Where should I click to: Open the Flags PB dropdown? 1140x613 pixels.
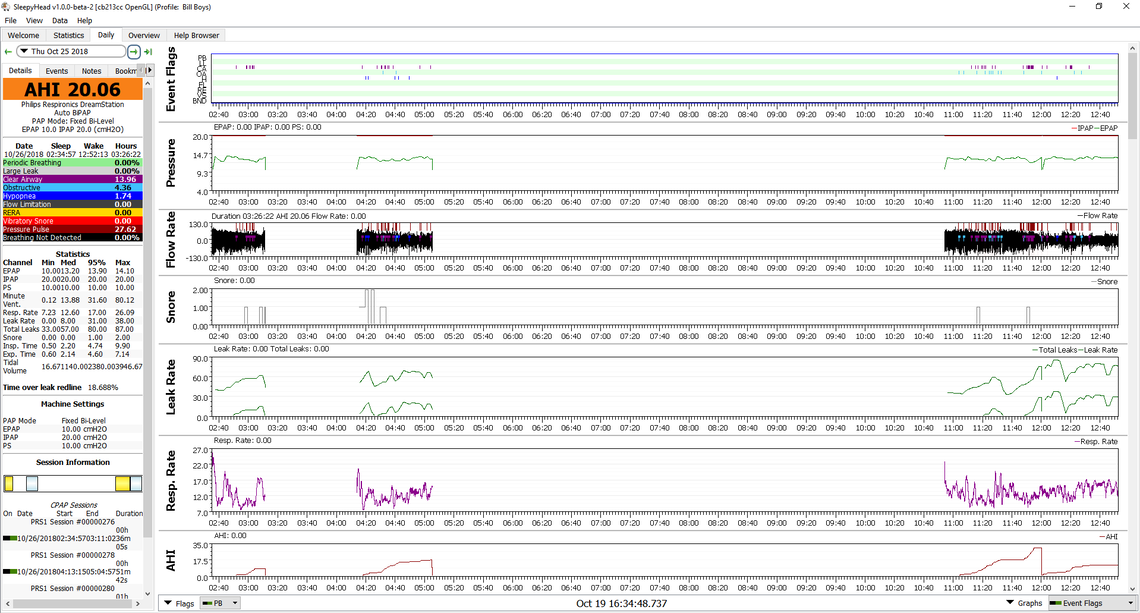(221, 603)
